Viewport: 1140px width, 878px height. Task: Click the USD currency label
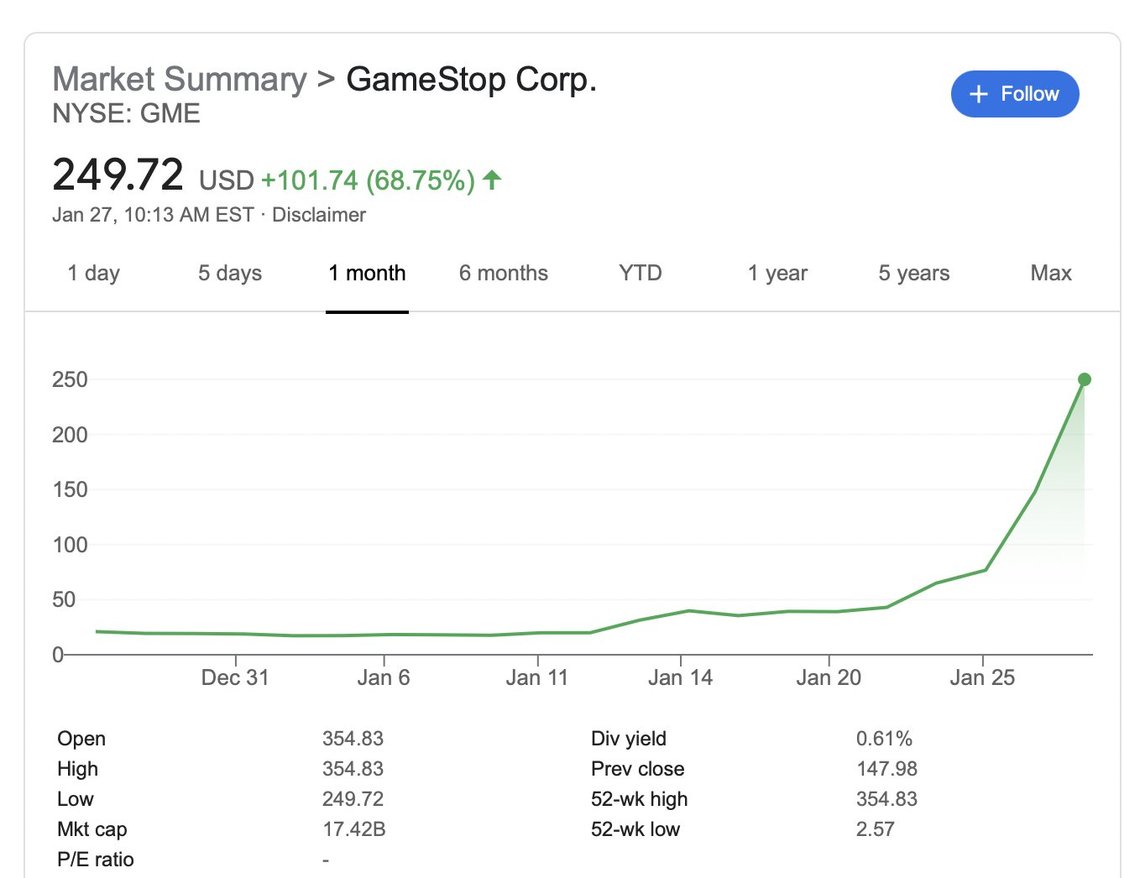(x=226, y=180)
